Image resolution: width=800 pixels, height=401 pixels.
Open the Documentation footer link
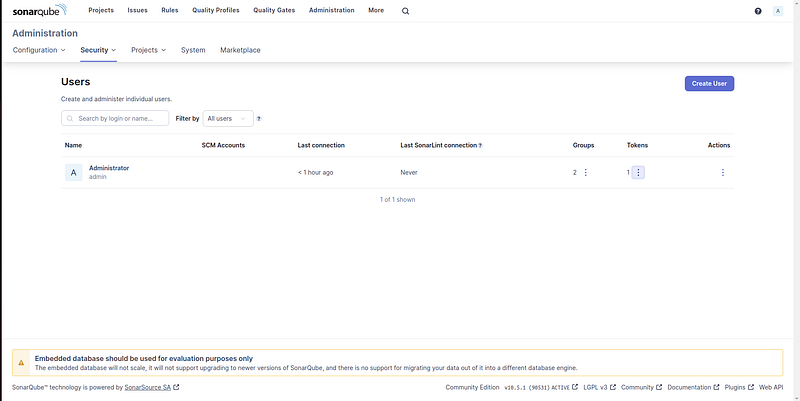(693, 387)
